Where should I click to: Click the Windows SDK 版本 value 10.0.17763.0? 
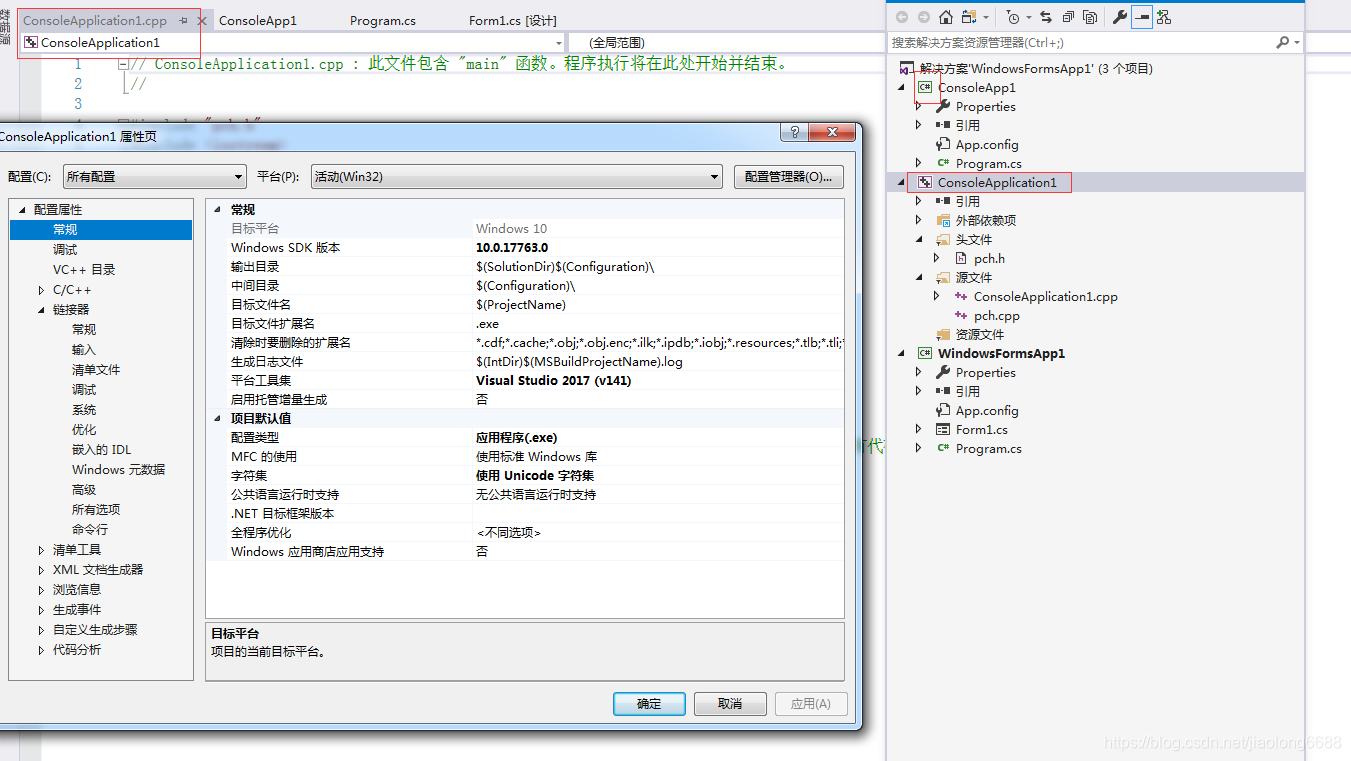512,247
